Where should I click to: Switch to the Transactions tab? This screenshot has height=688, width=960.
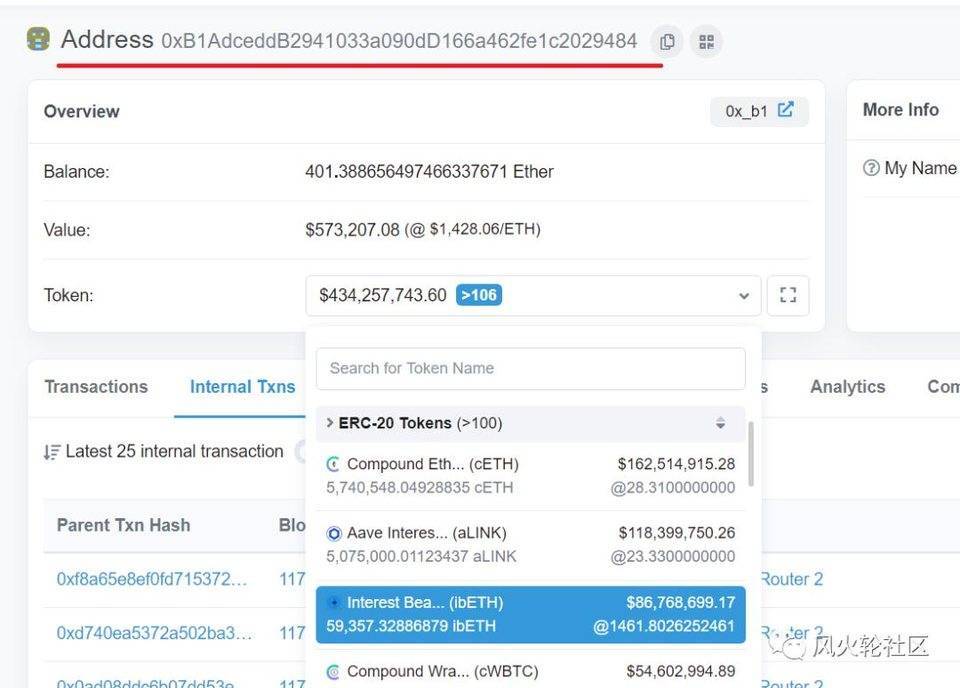(x=95, y=386)
